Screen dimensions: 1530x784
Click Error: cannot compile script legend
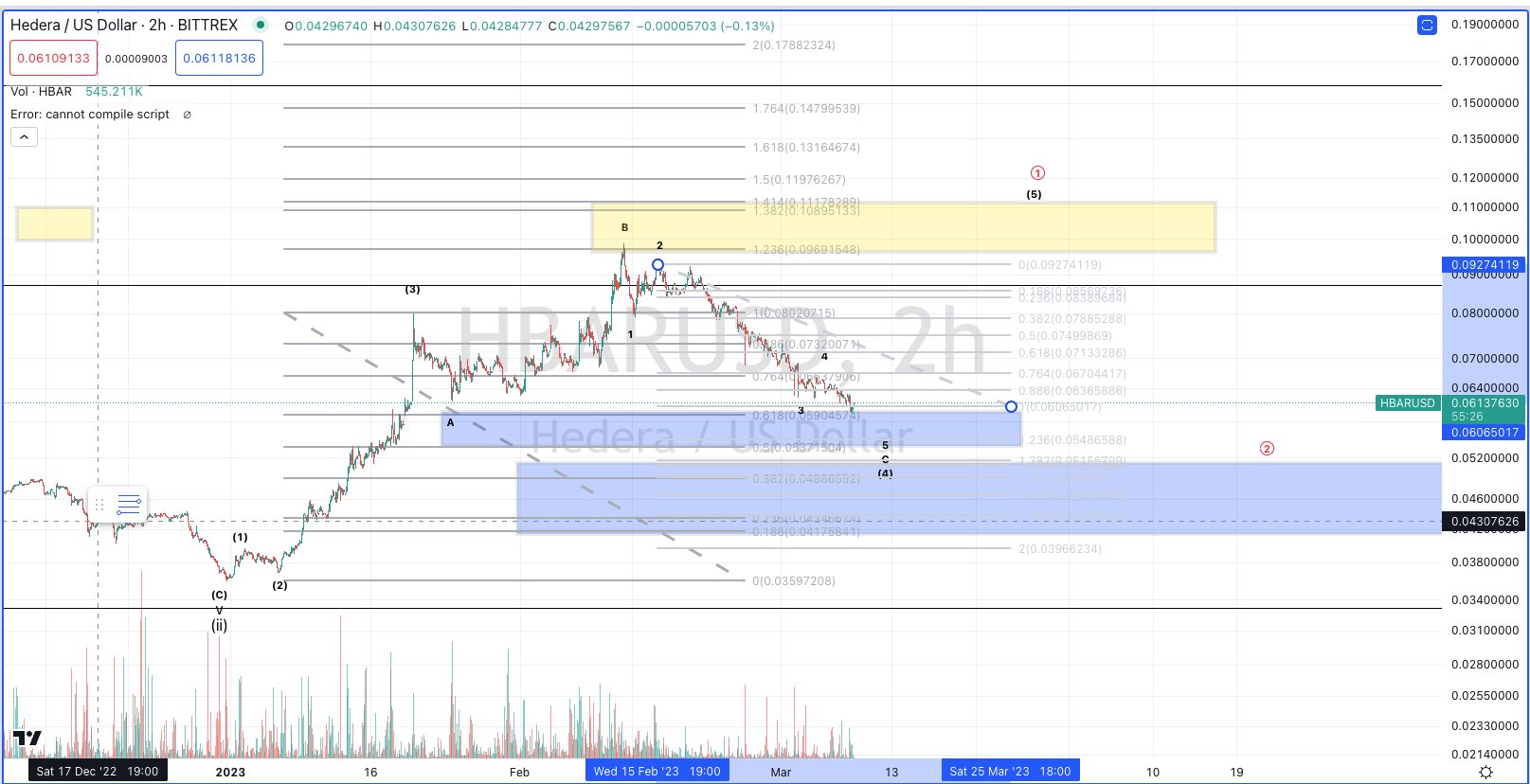click(90, 115)
